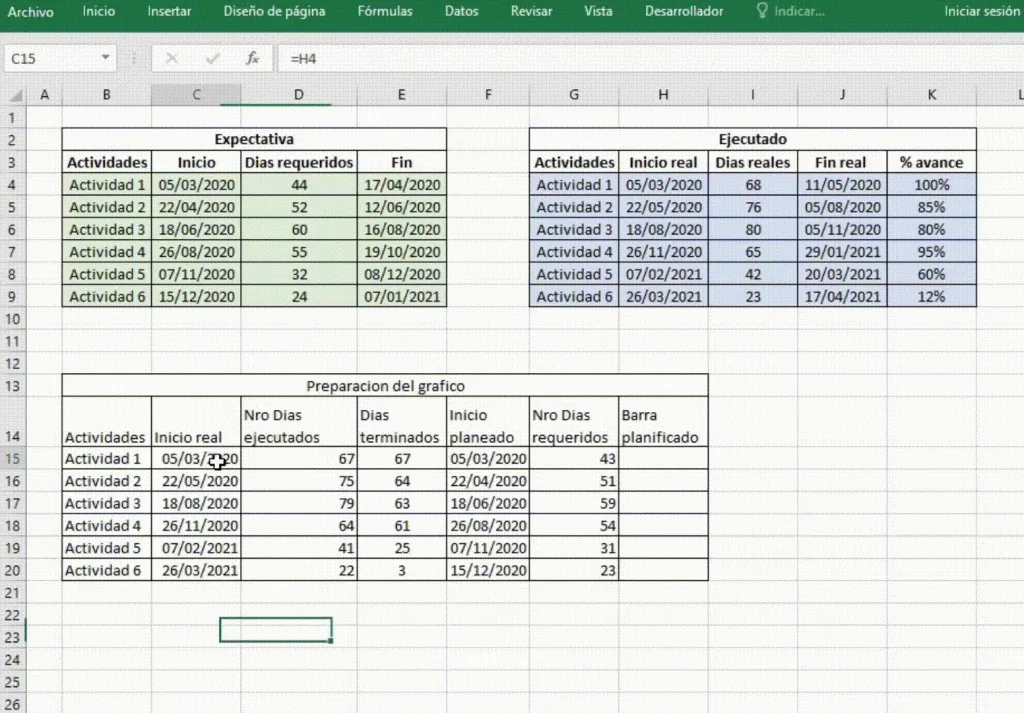The image size is (1024, 713).
Task: Select the % avance header cell
Action: click(931, 162)
